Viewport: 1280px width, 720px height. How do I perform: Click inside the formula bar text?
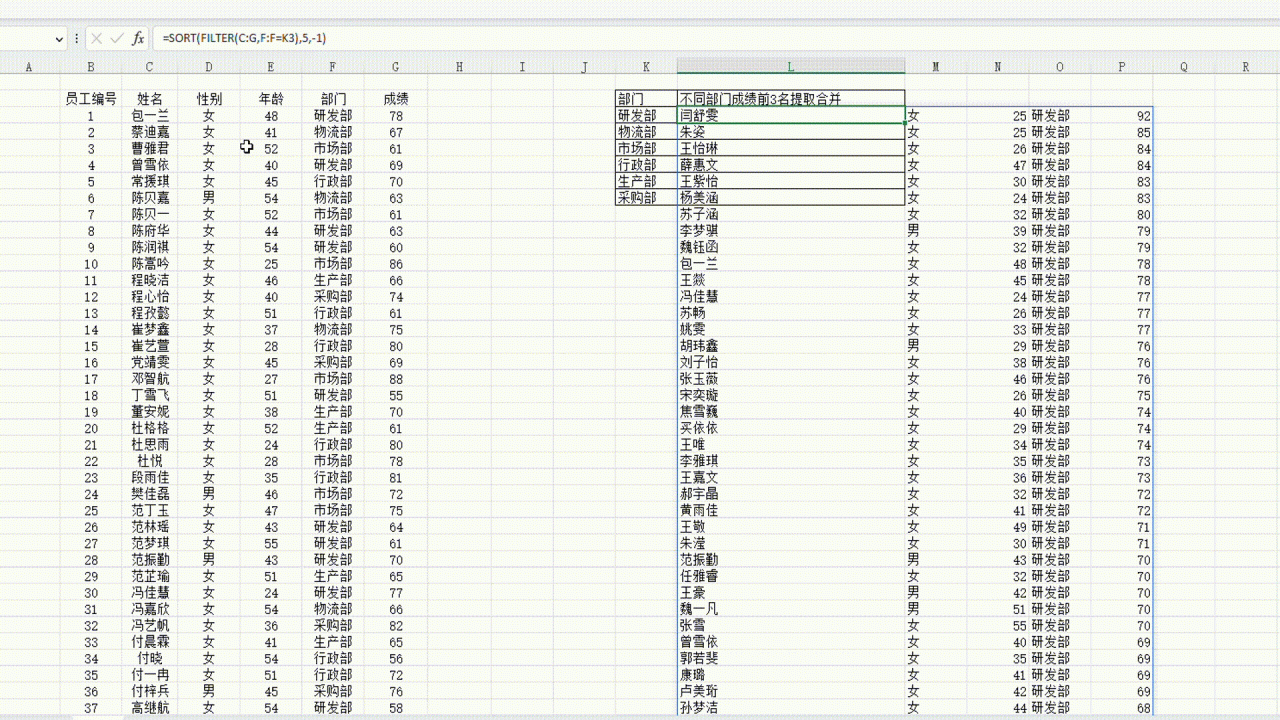244,38
